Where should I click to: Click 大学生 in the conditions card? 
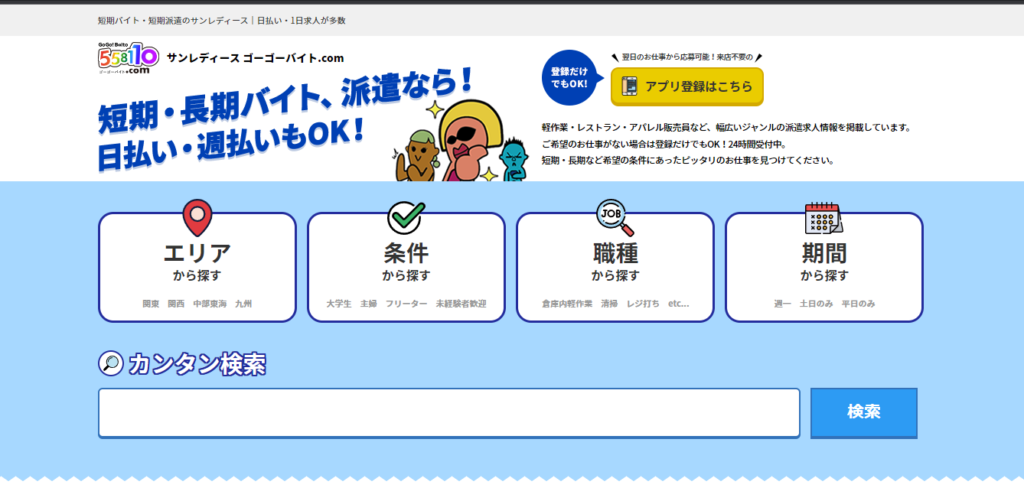click(x=339, y=304)
